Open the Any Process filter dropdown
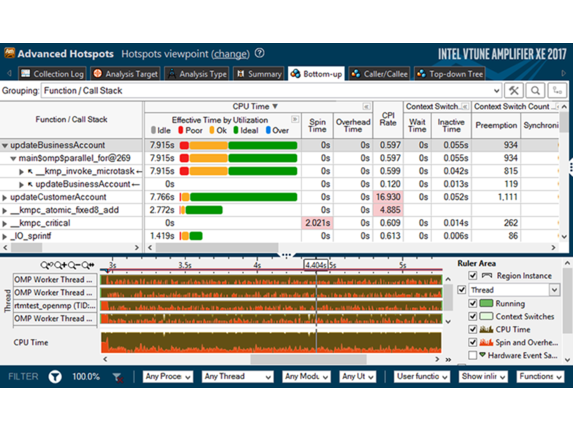Screen dimensions: 573x430 168,376
